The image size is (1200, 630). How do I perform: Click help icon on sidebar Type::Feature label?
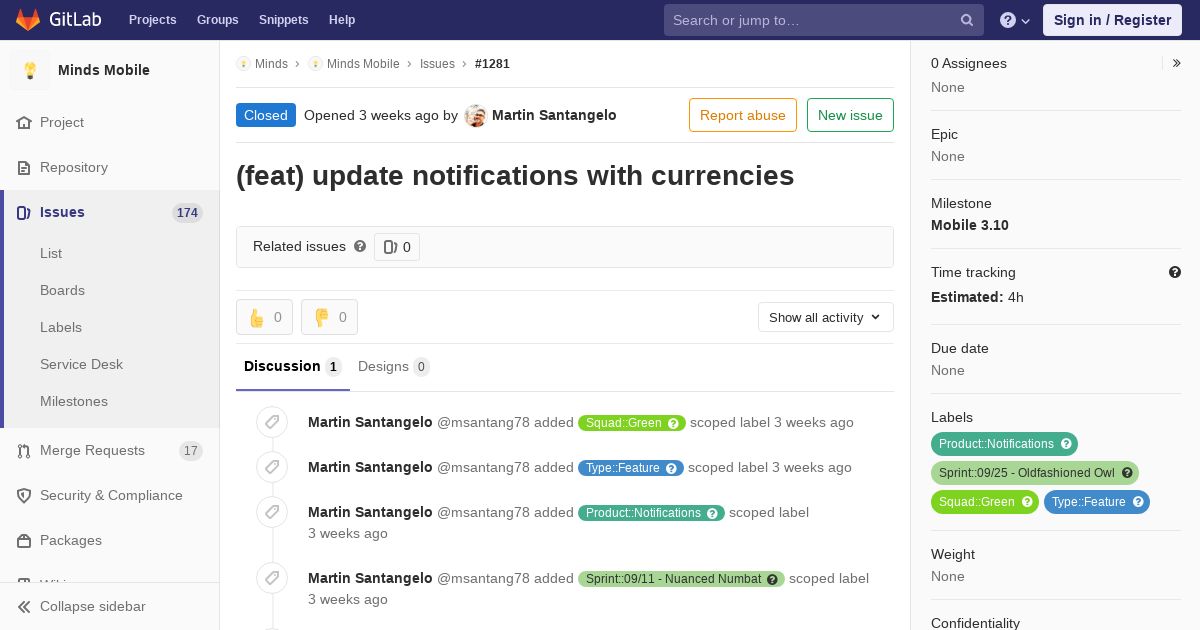(1138, 502)
